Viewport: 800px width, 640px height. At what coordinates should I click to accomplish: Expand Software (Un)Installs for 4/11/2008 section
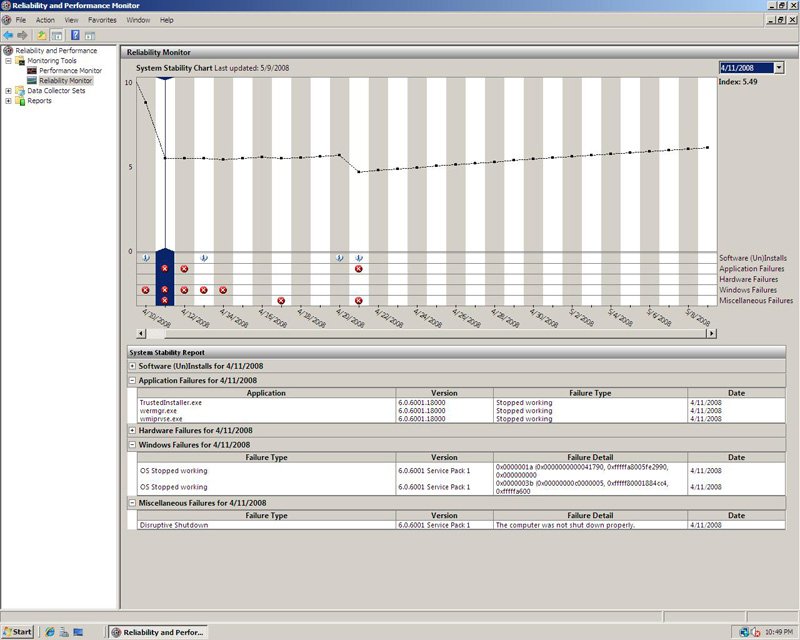132,366
